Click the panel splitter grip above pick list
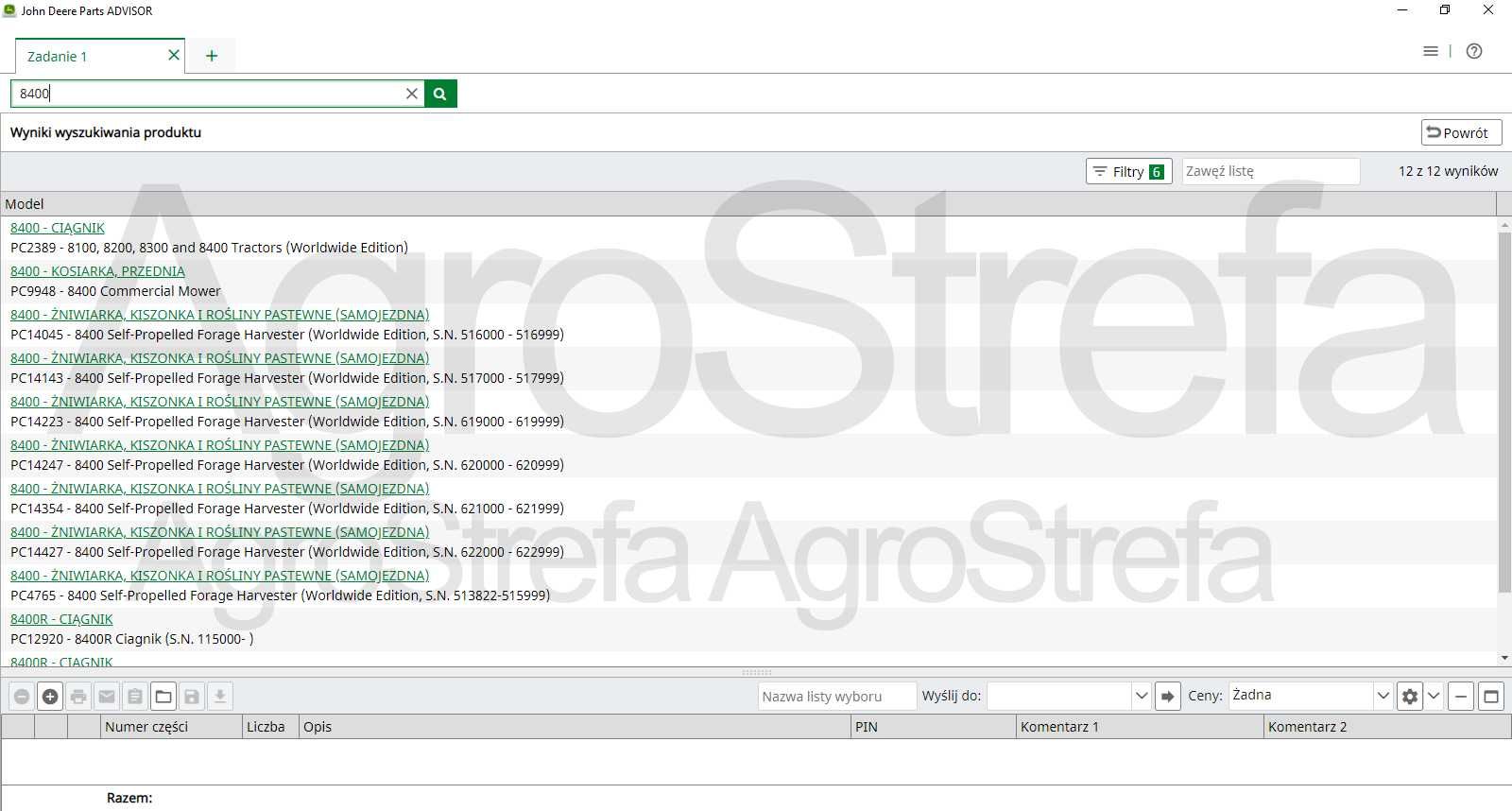The image size is (1512, 811). [756, 672]
